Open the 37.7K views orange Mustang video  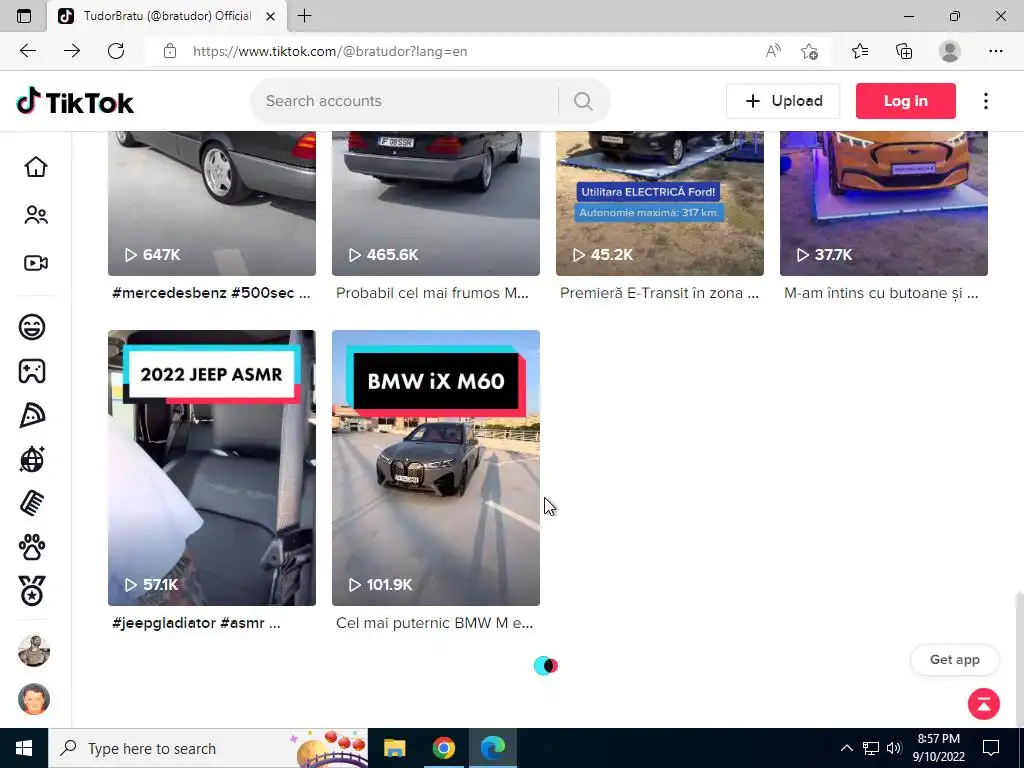click(884, 203)
